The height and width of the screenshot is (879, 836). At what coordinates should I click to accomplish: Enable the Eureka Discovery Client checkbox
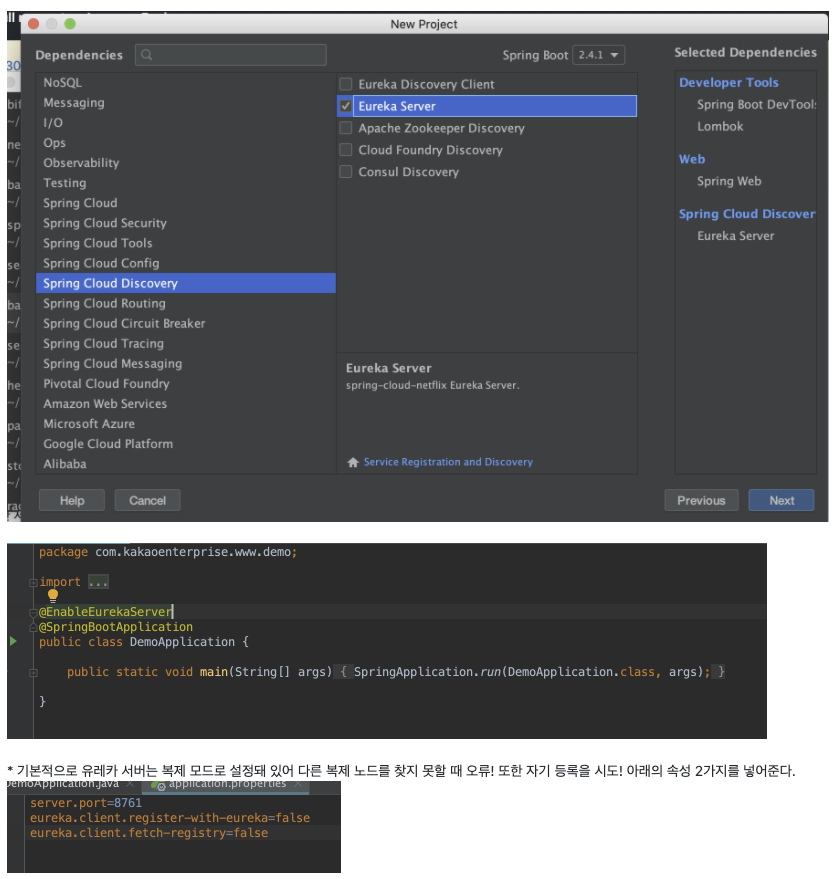click(x=346, y=84)
